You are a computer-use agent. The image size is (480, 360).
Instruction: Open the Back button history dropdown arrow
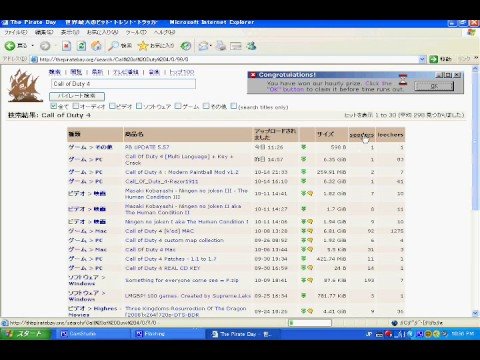click(33, 46)
